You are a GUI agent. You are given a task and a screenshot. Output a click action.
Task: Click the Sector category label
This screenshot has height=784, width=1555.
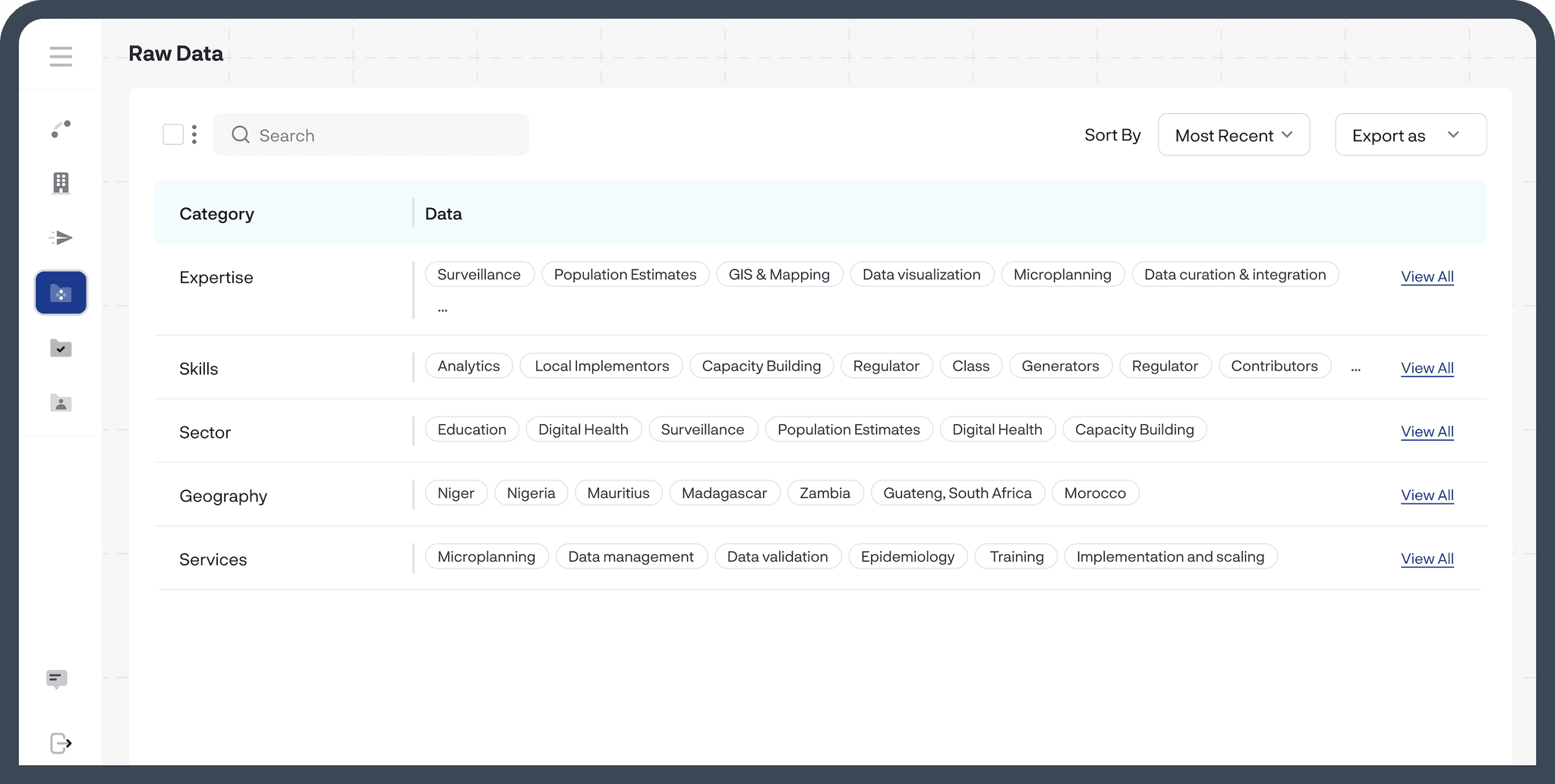205,433
